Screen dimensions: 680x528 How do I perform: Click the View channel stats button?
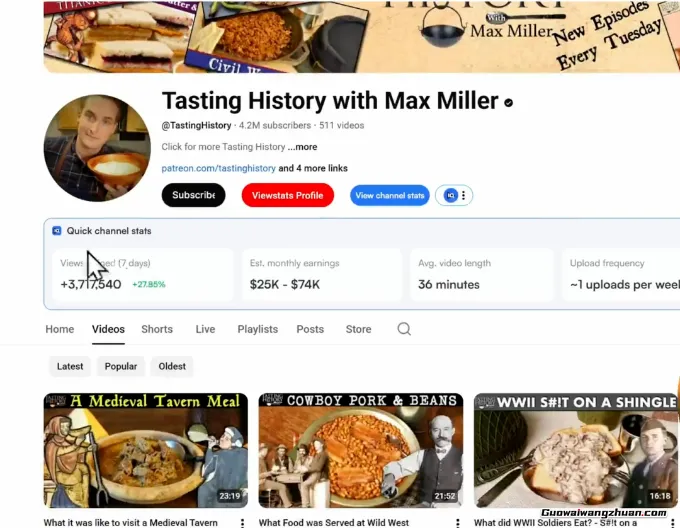click(389, 196)
